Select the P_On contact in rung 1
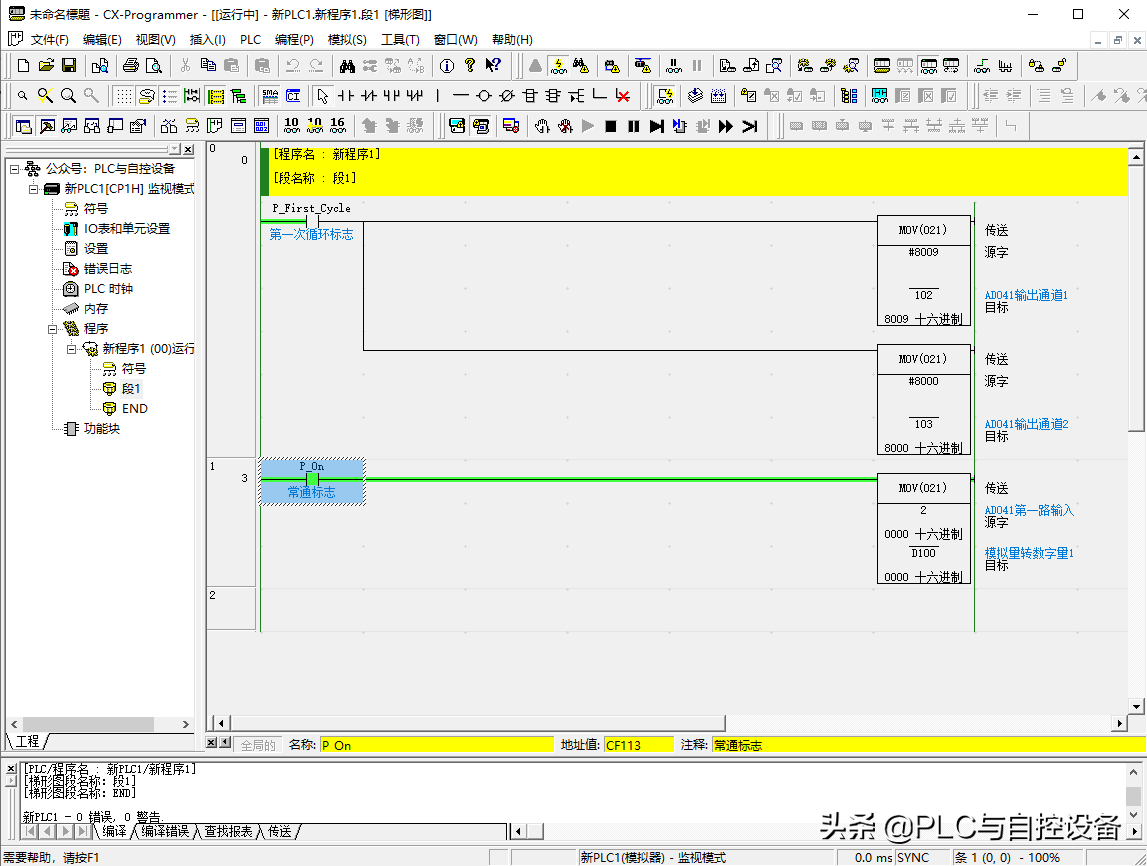 tap(312, 479)
